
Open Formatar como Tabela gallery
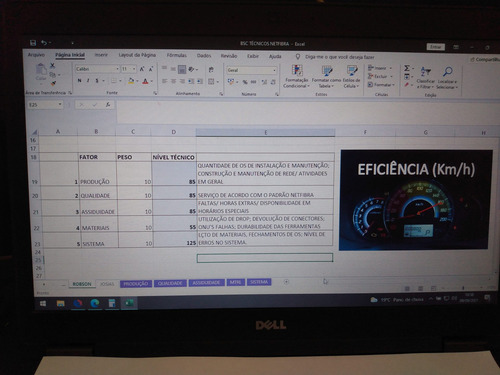click(x=326, y=77)
